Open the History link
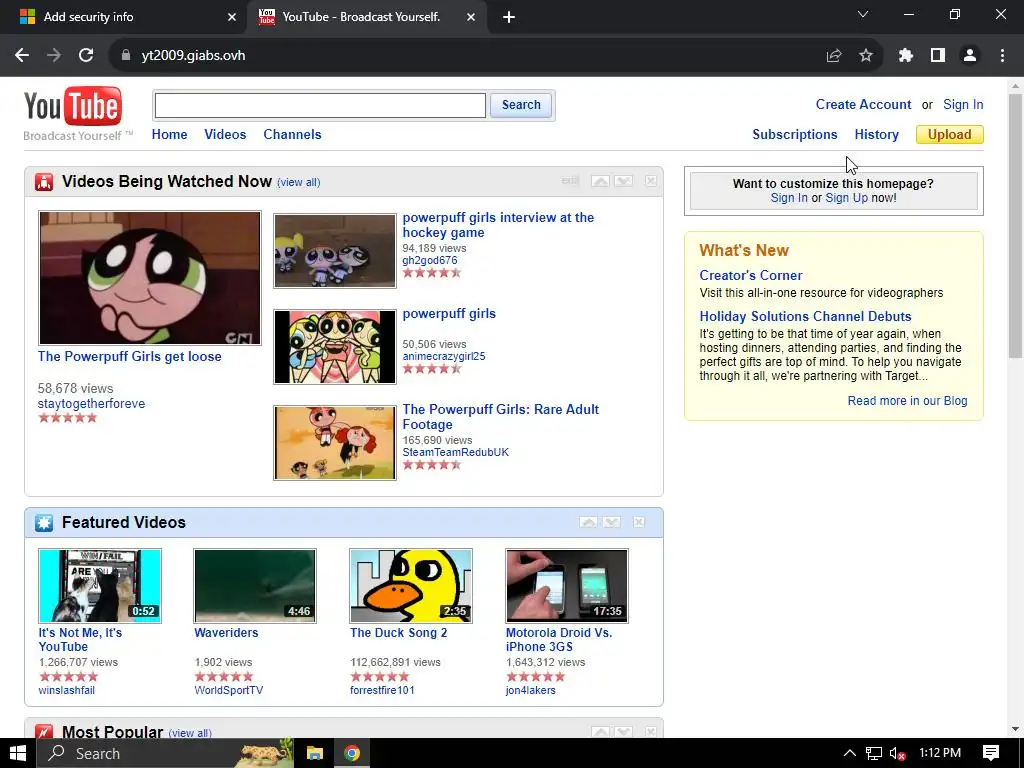Viewport: 1024px width, 768px height. pyautogui.click(x=876, y=135)
